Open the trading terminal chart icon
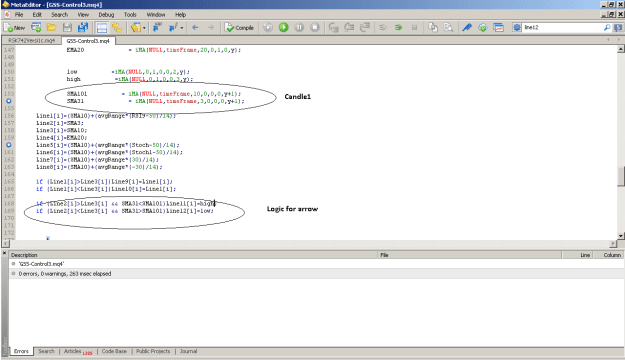625x360 pixels. coord(498,28)
